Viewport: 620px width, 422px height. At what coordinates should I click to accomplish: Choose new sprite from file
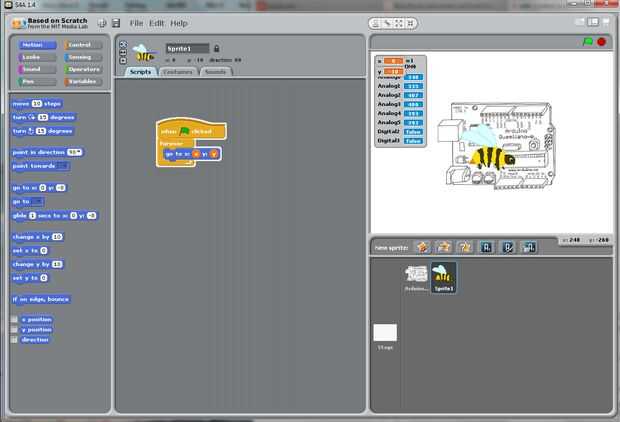point(444,248)
